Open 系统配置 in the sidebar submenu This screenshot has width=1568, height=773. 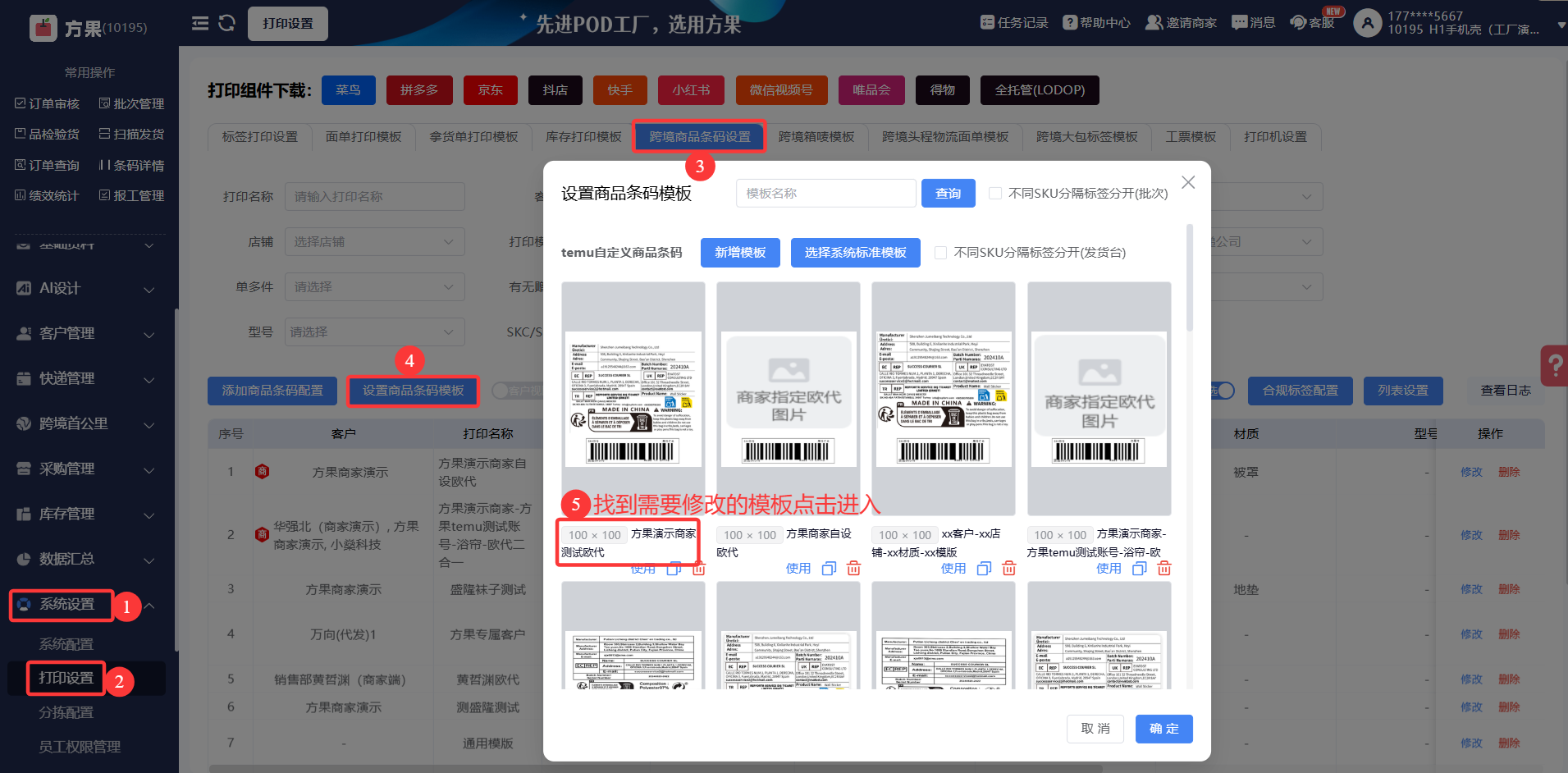pos(66,644)
